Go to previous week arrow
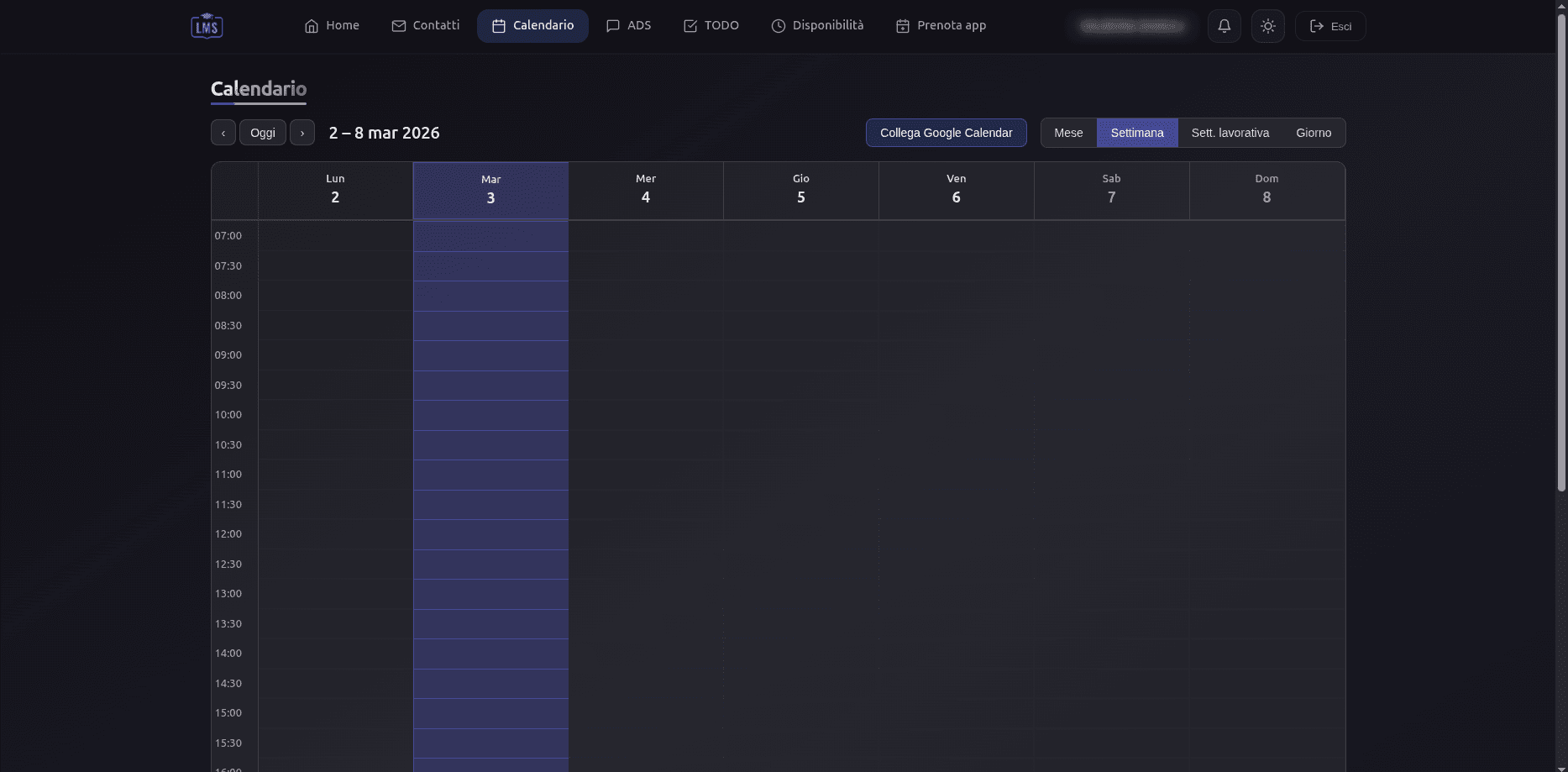Image resolution: width=1568 pixels, height=772 pixels. tap(223, 133)
